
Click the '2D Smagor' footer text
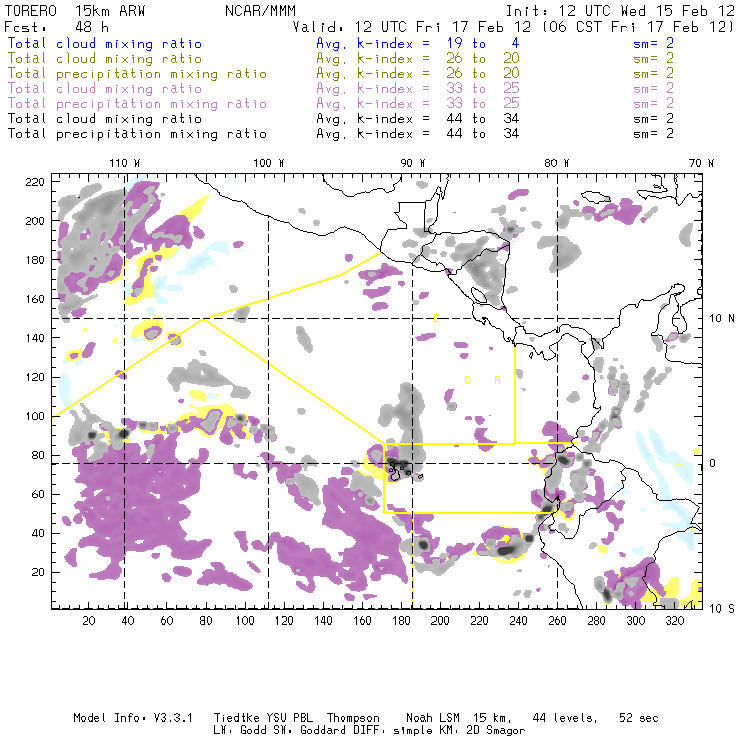[496, 731]
